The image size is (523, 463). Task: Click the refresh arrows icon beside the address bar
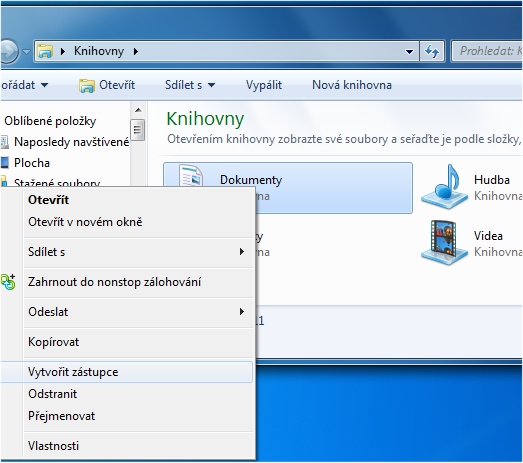point(432,51)
